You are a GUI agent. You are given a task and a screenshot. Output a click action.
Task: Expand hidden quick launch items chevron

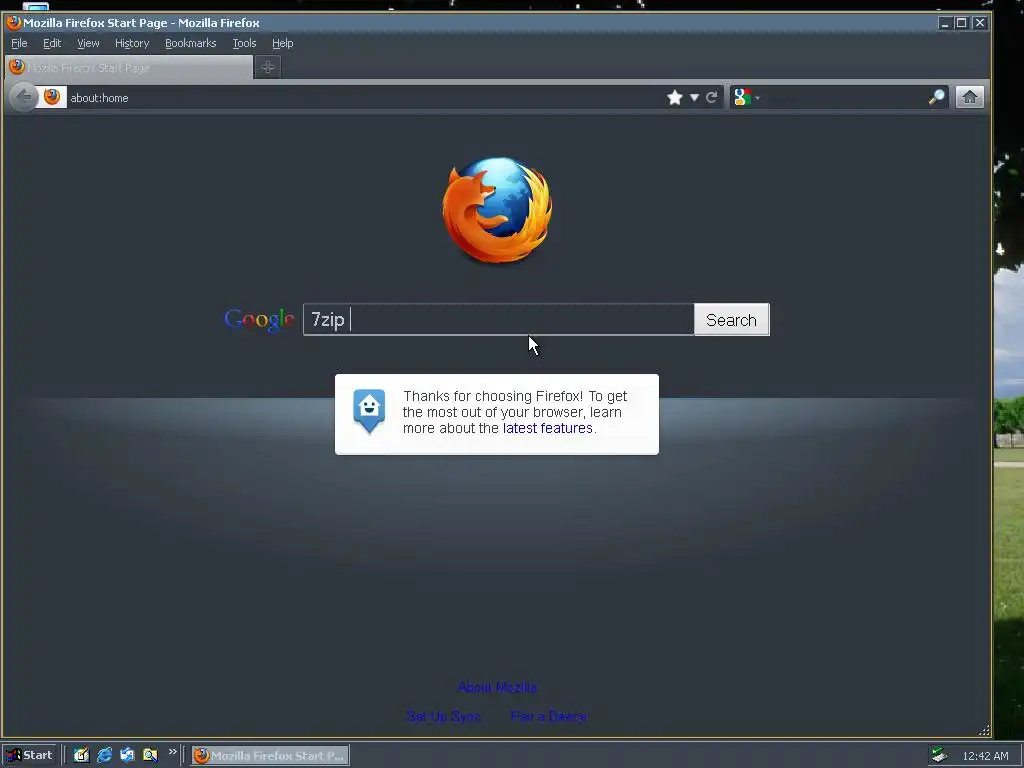coord(172,752)
